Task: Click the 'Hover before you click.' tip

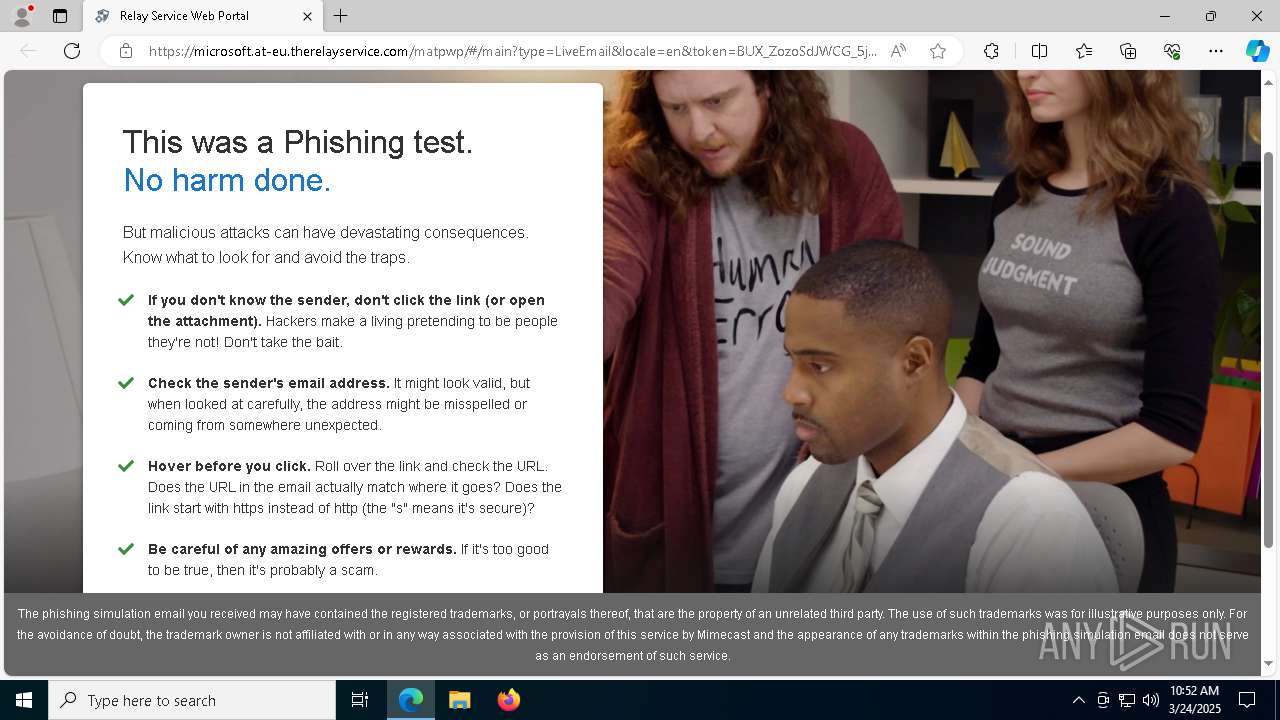Action: pos(229,466)
